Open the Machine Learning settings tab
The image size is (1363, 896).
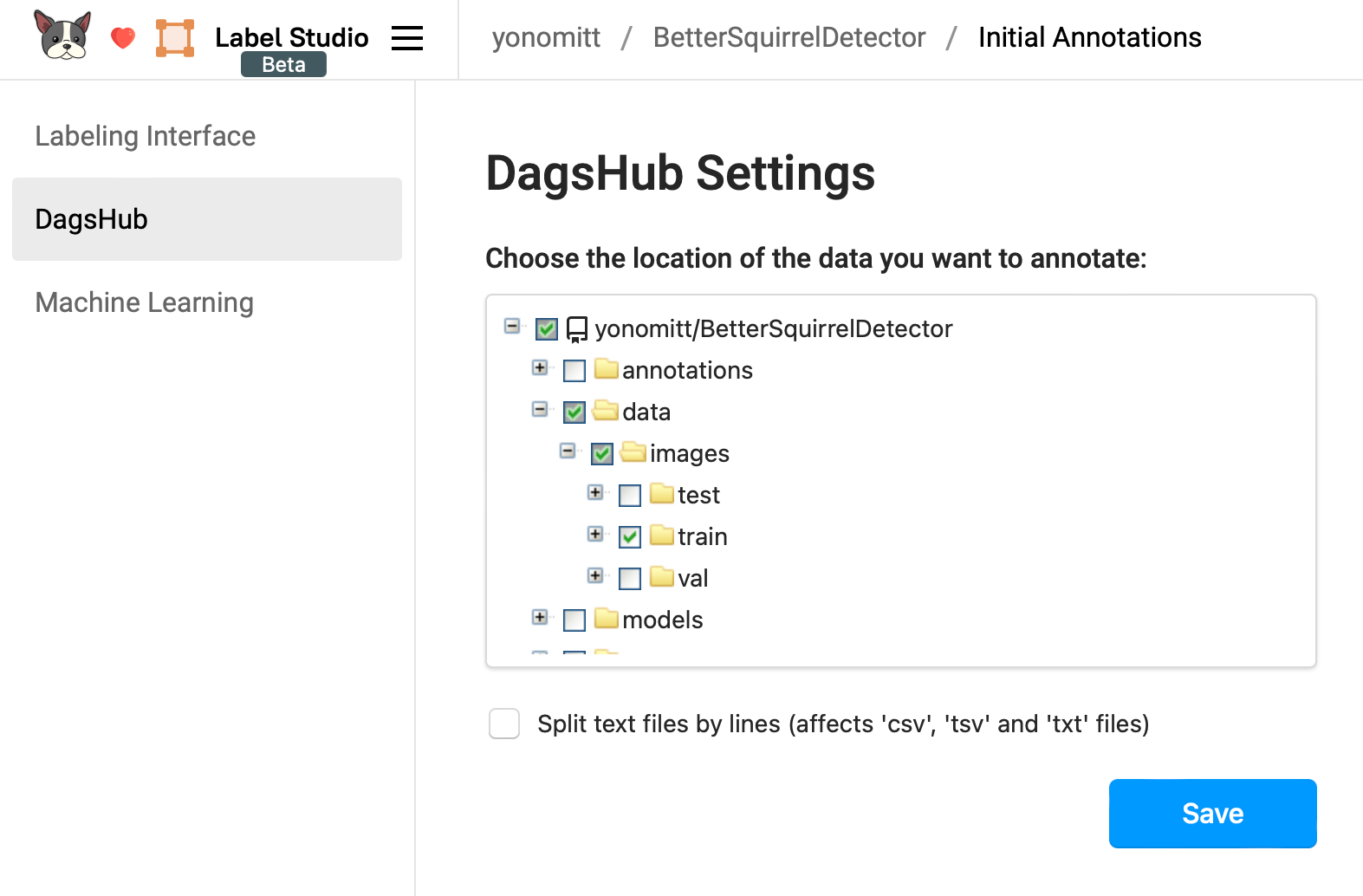click(207, 302)
